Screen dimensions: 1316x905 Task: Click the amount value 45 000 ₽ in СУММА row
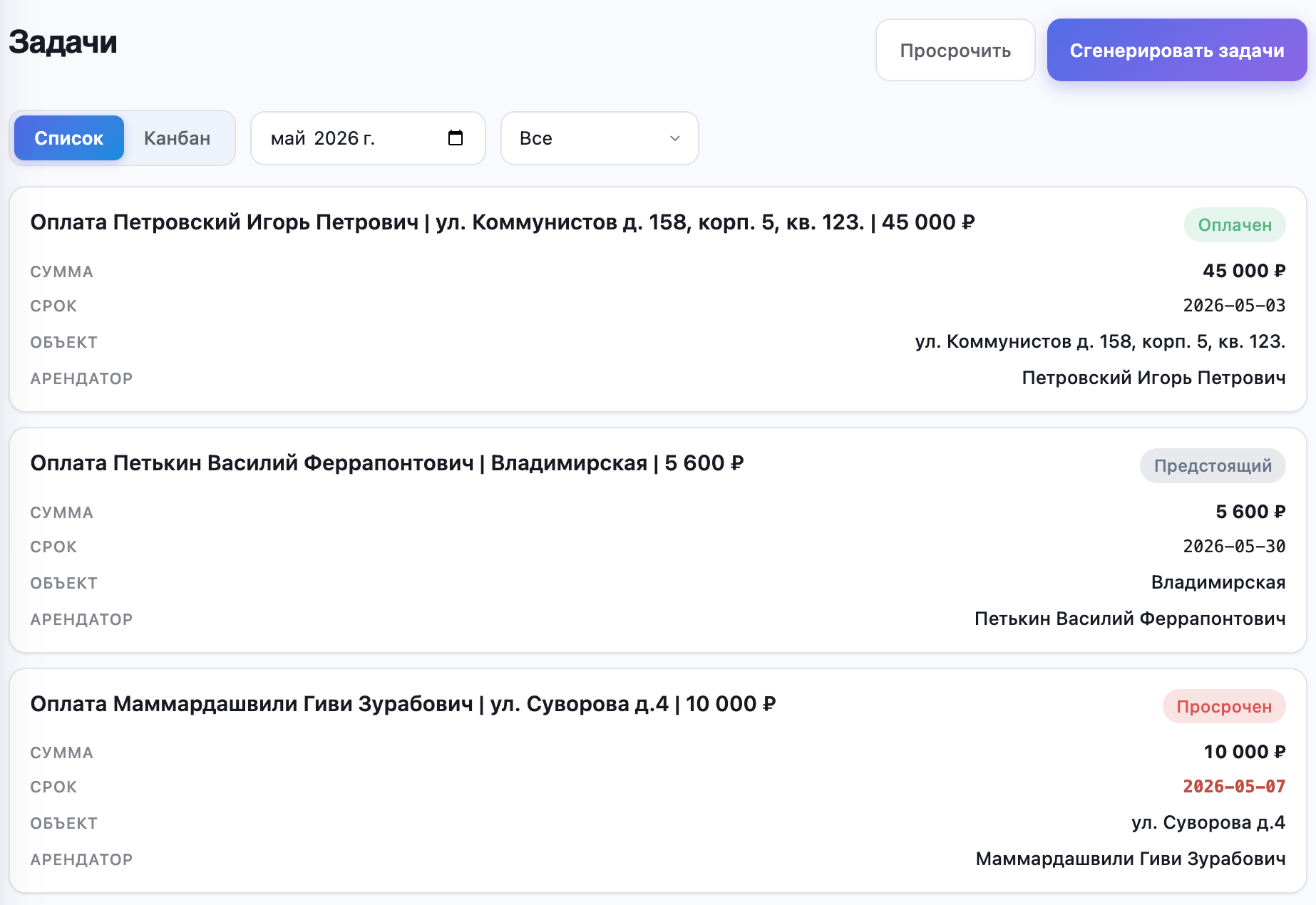1244,271
